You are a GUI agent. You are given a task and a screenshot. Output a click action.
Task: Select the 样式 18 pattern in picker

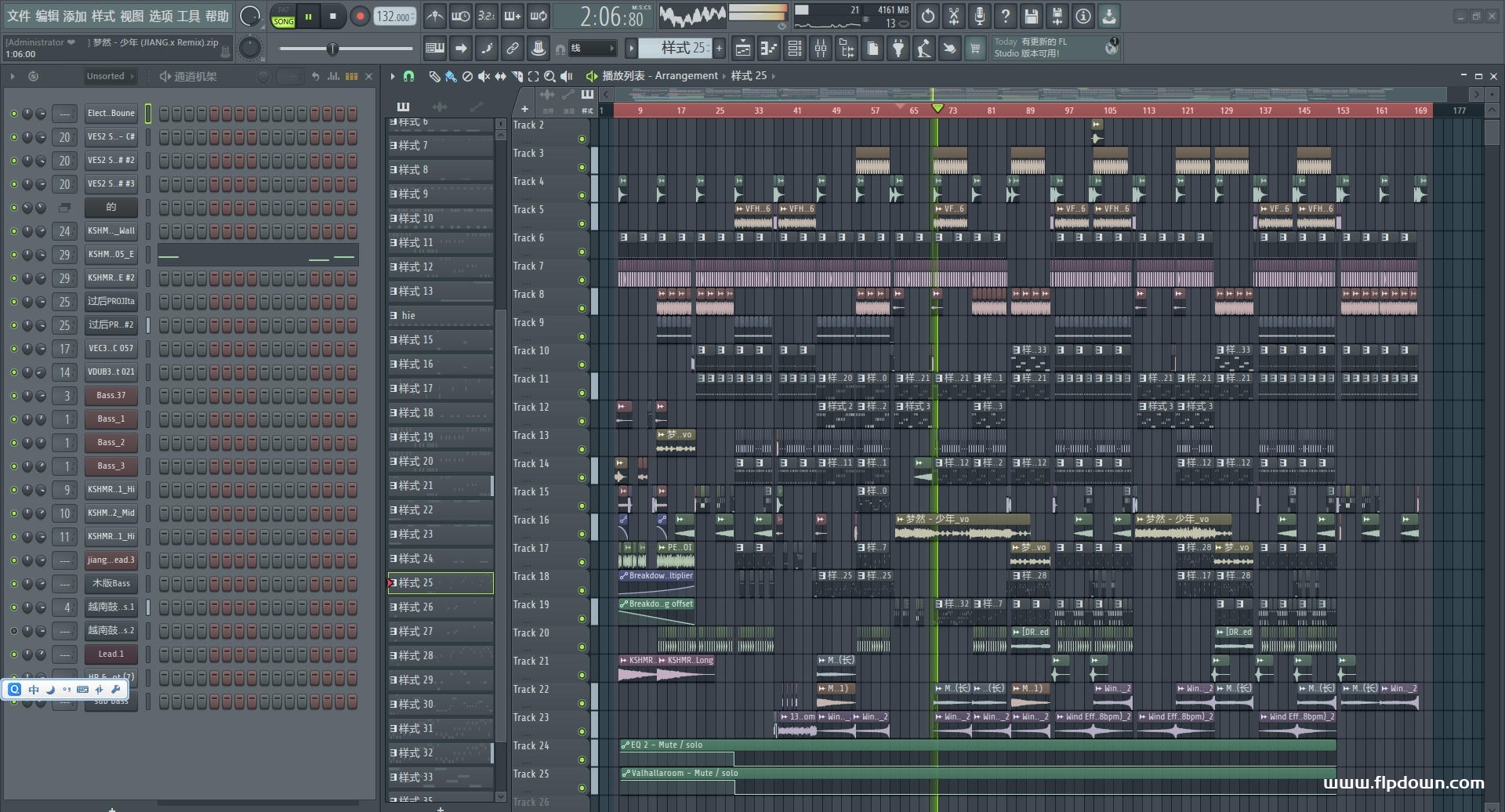coord(441,413)
